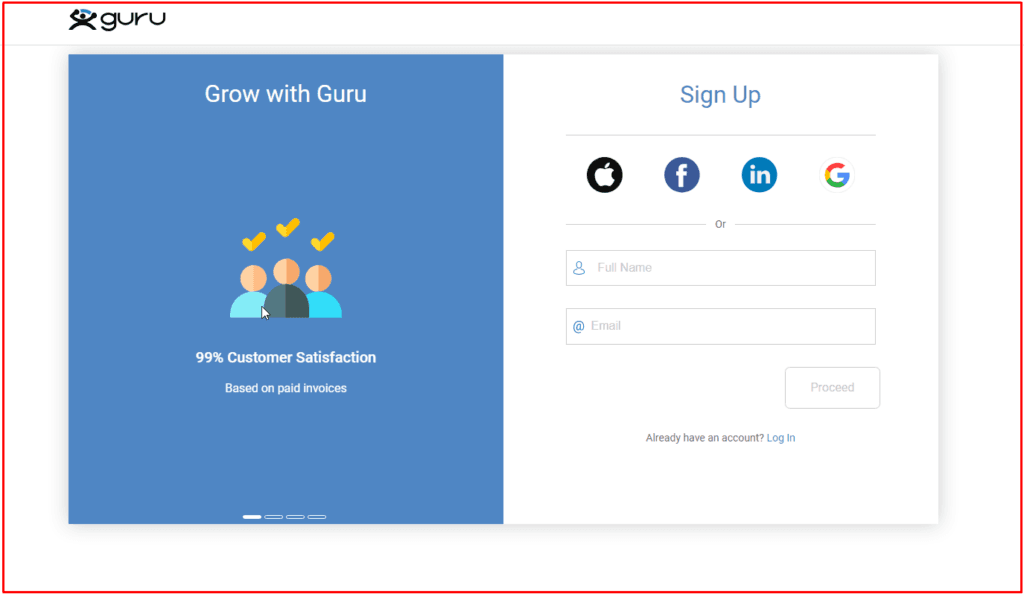Open the Log In link
Screen dimensions: 1024x594
[x=780, y=438]
